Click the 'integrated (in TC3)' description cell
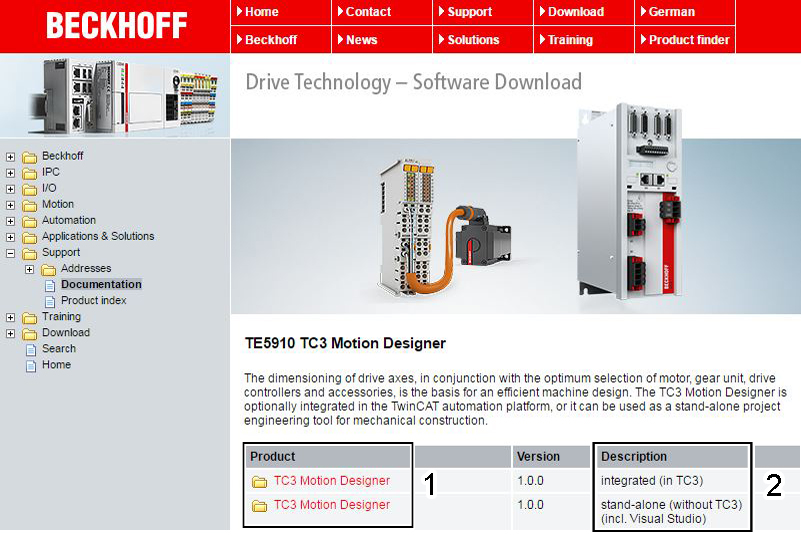 coord(652,480)
